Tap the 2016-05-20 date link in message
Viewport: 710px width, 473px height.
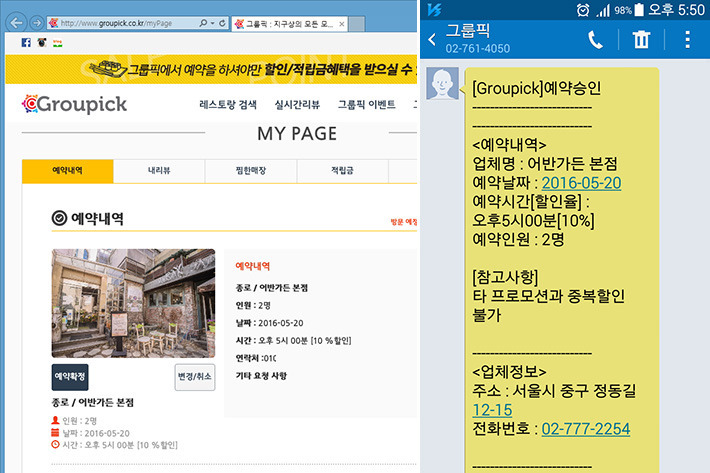point(581,183)
